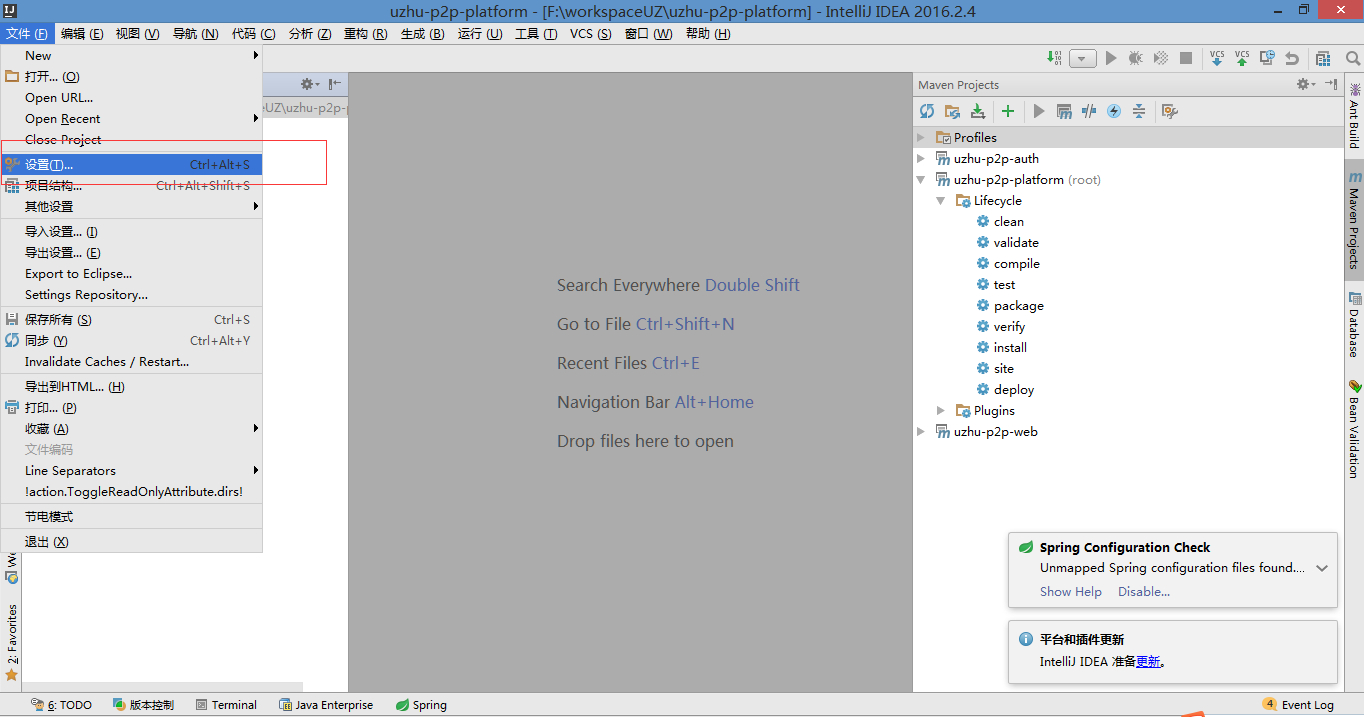Click Download Sources icon in Maven toolbar
The height and width of the screenshot is (717, 1364).
[978, 111]
